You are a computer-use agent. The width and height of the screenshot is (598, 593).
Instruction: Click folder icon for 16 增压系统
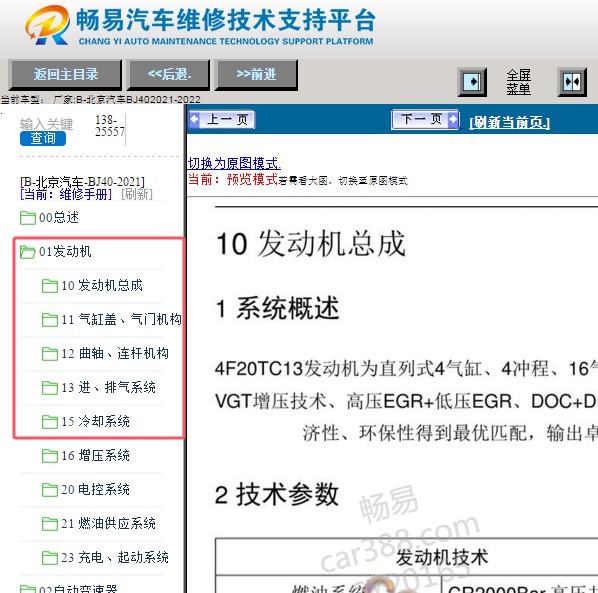click(x=50, y=455)
